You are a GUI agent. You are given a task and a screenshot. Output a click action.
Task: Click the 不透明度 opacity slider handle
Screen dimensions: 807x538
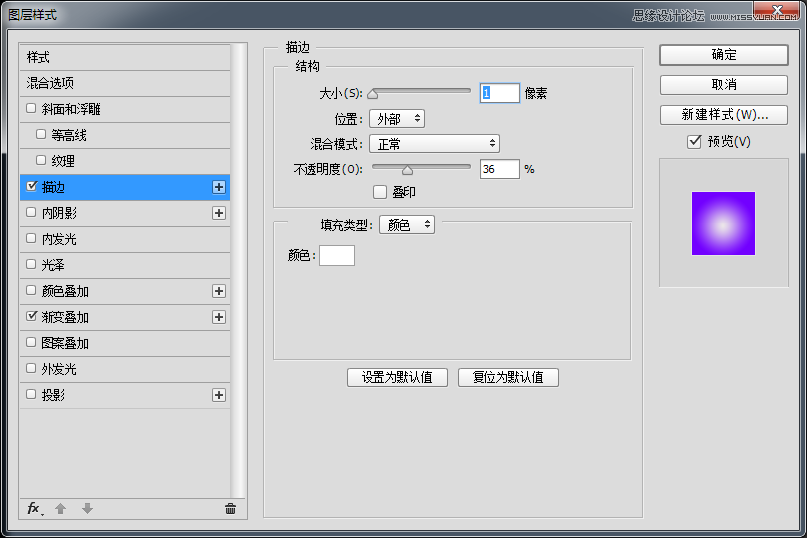(407, 170)
